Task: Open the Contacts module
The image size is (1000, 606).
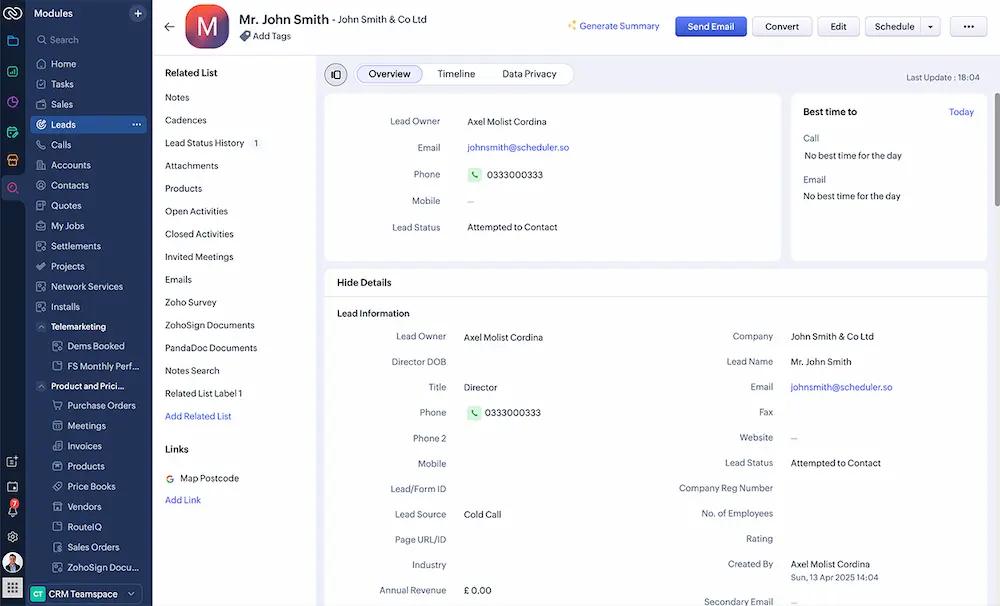Action: 70,186
